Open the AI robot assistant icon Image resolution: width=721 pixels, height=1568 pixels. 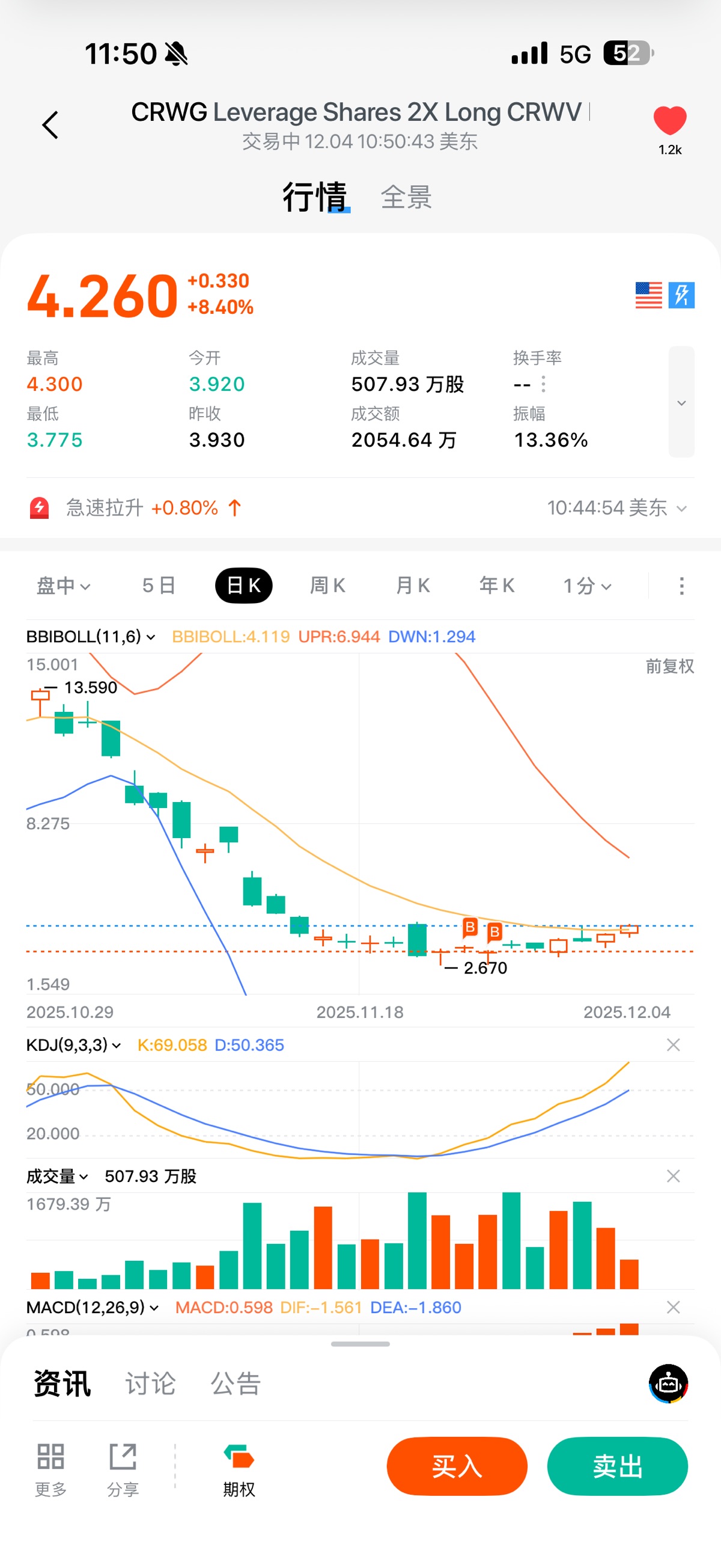tap(668, 1383)
